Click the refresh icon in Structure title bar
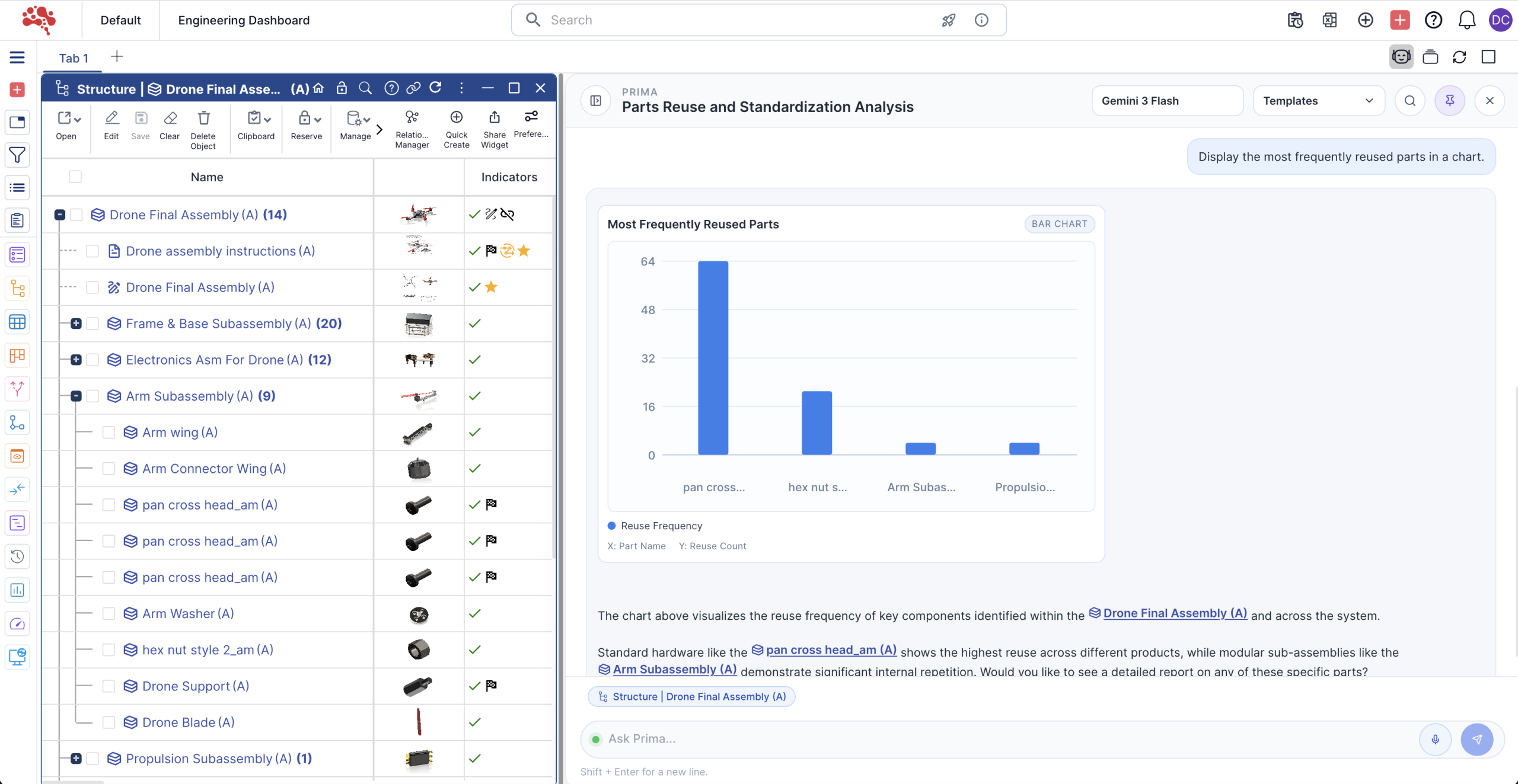Viewport: 1518px width, 784px height. [x=436, y=88]
